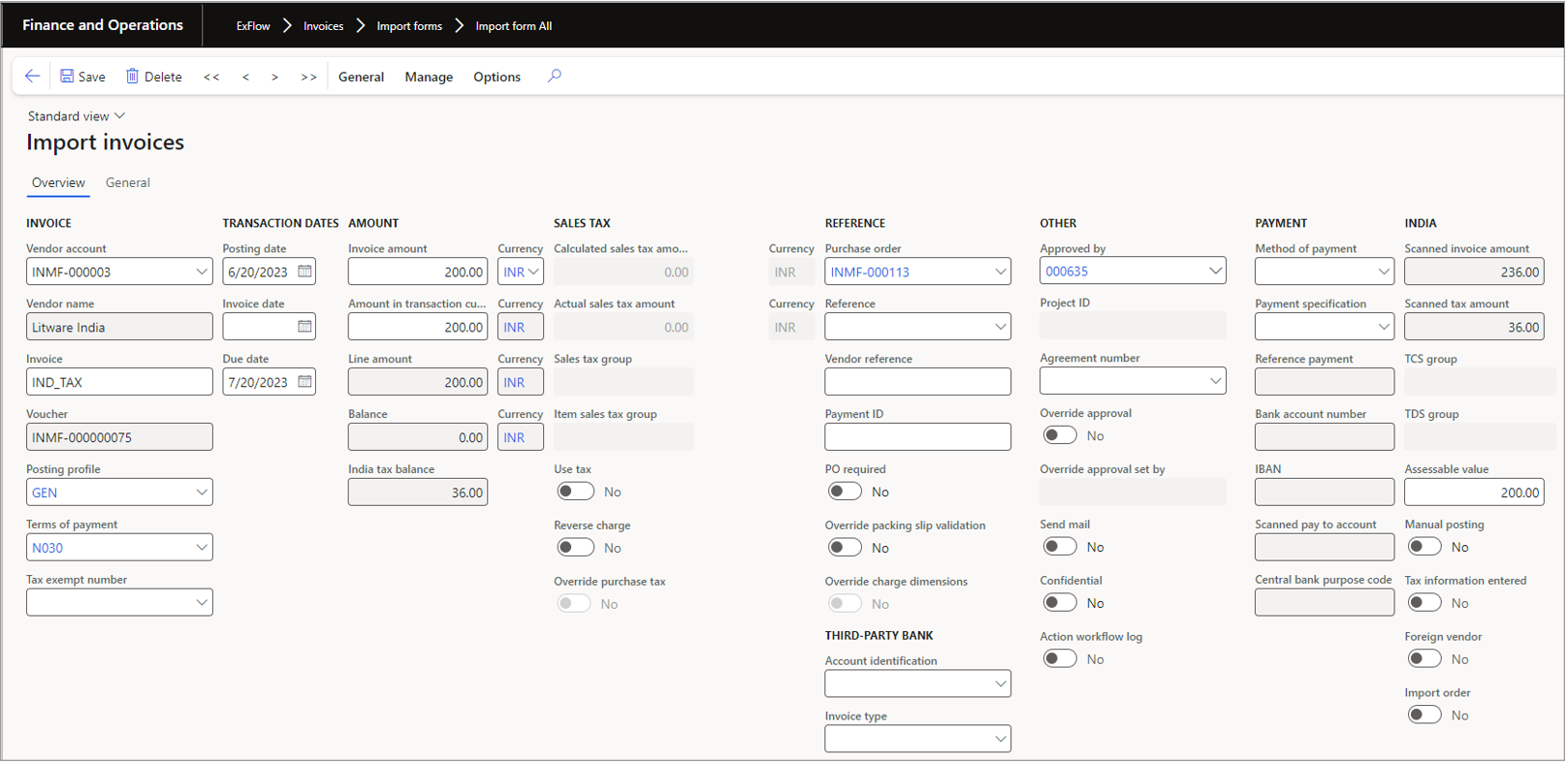Open the Invoice date calendar picker
Image resolution: width=1568 pixels, height=764 pixels.
(305, 327)
